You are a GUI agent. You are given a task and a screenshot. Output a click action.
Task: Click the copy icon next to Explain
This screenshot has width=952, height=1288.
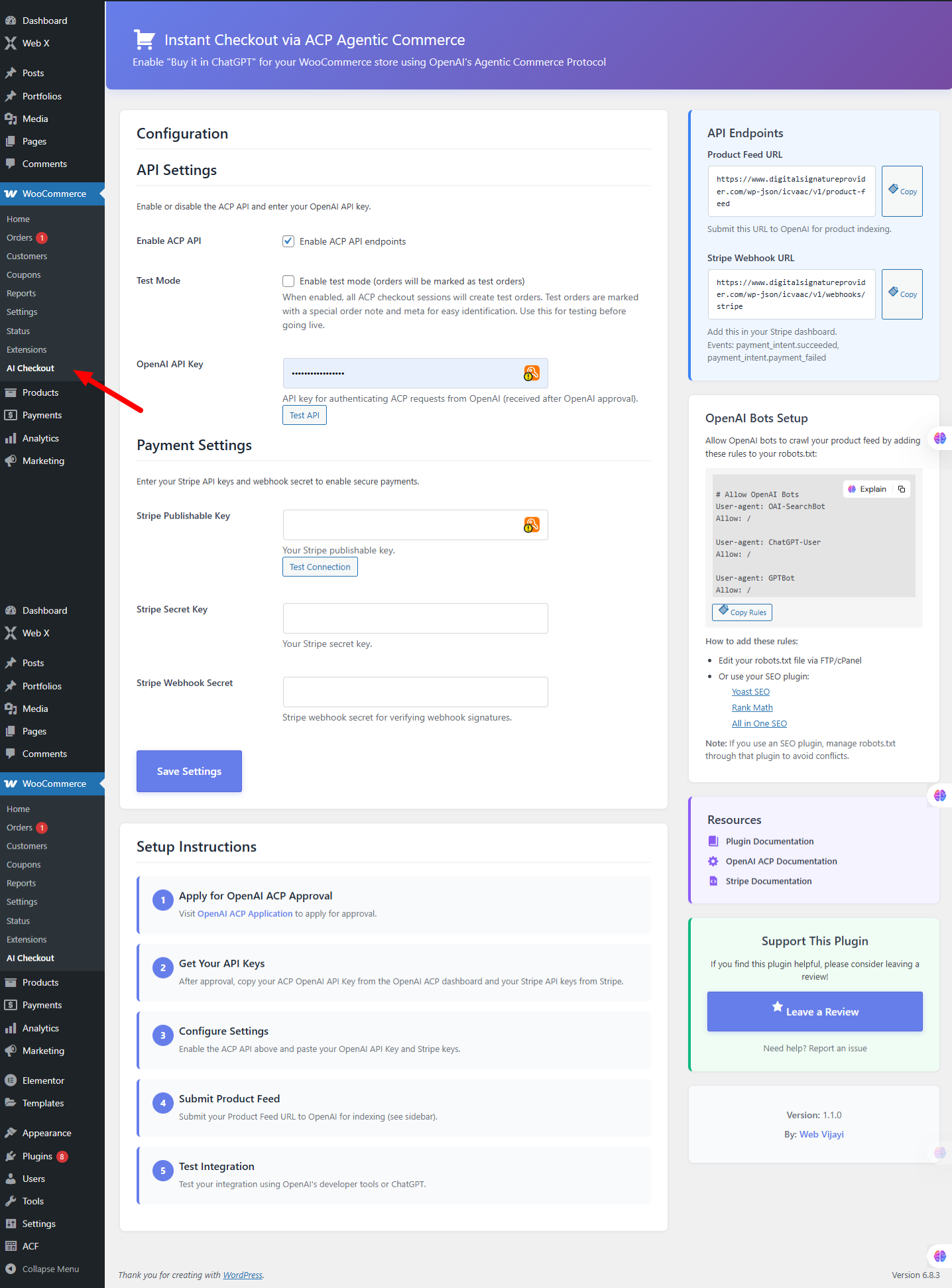click(902, 489)
